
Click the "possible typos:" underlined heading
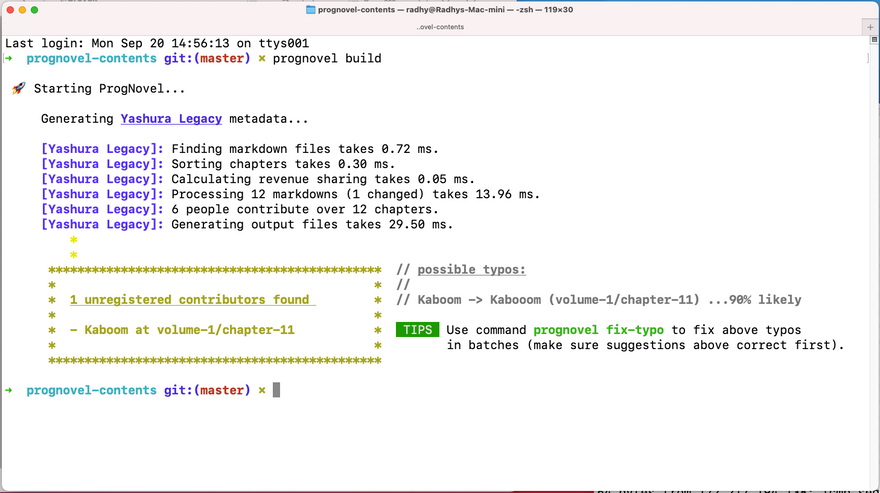tap(471, 270)
